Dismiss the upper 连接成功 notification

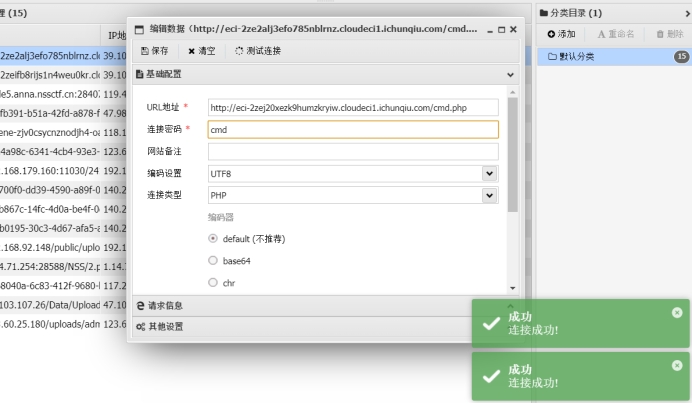[x=677, y=313]
